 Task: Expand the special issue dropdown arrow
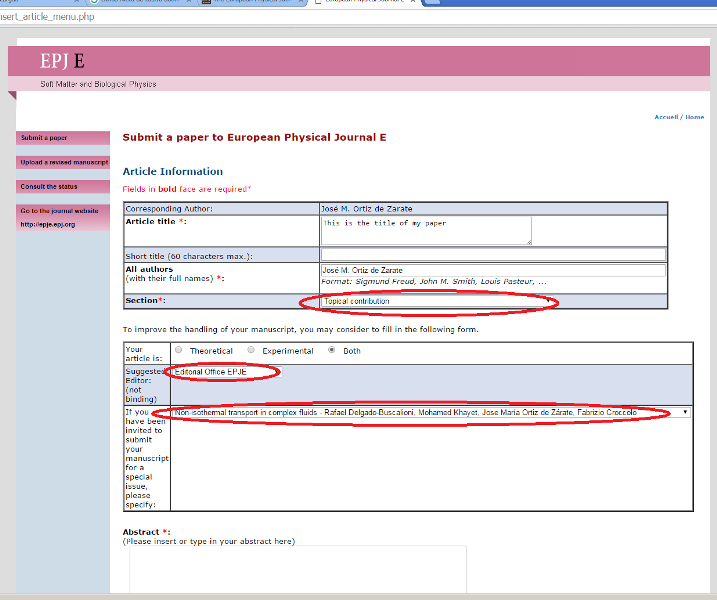coord(685,412)
